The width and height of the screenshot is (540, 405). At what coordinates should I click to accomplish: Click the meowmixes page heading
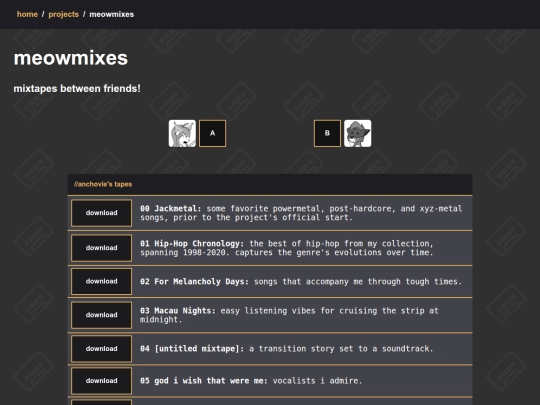(x=71, y=58)
